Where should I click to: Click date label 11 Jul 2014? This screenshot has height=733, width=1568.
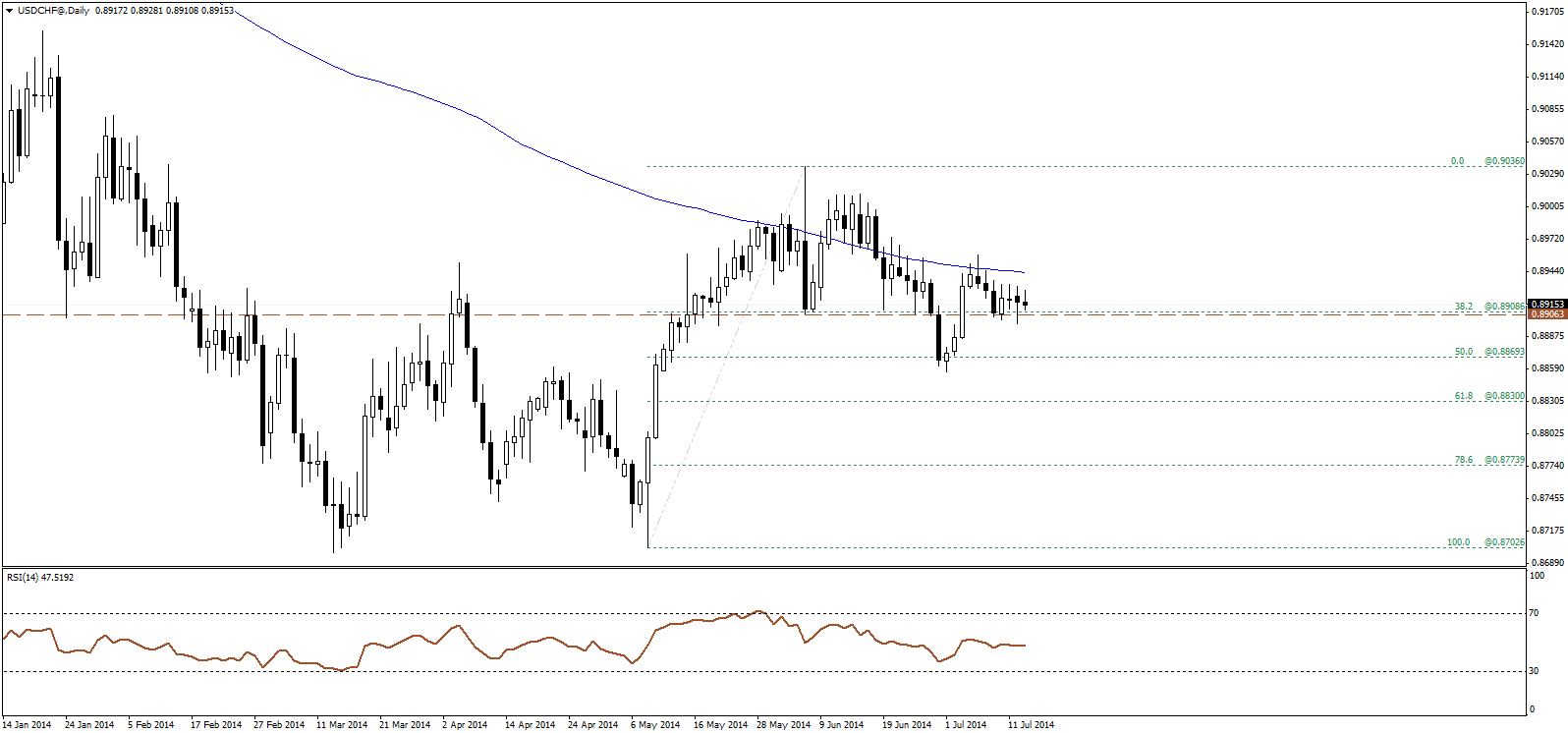click(x=1031, y=725)
